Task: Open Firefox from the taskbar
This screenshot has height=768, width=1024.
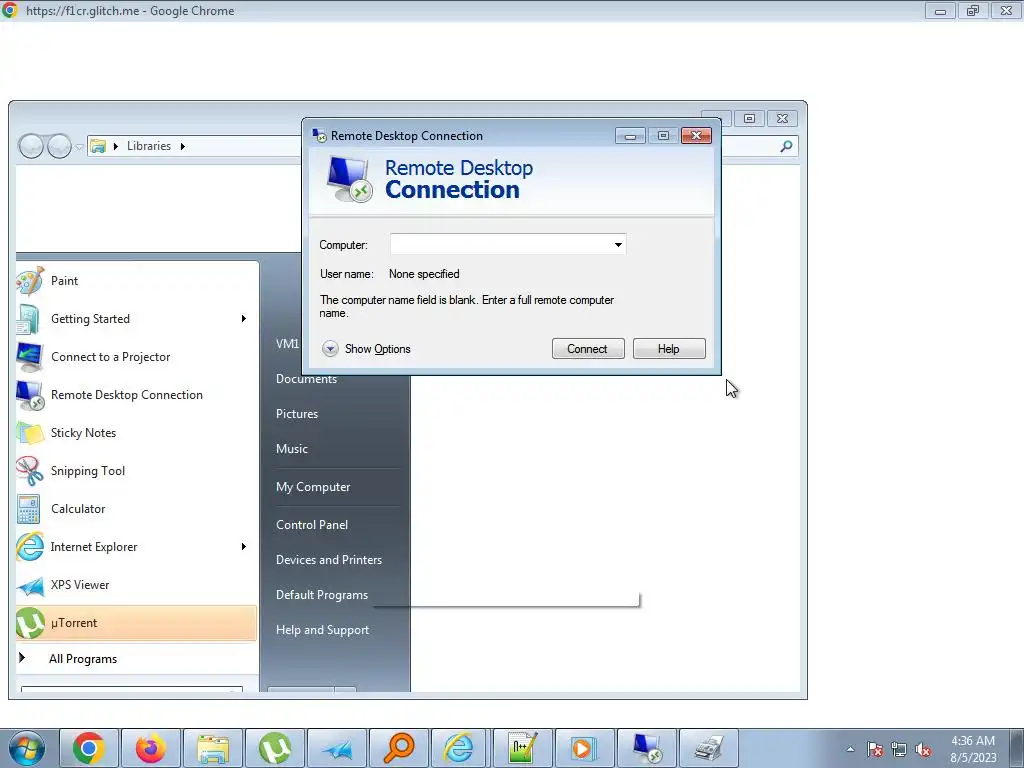Action: pyautogui.click(x=151, y=748)
